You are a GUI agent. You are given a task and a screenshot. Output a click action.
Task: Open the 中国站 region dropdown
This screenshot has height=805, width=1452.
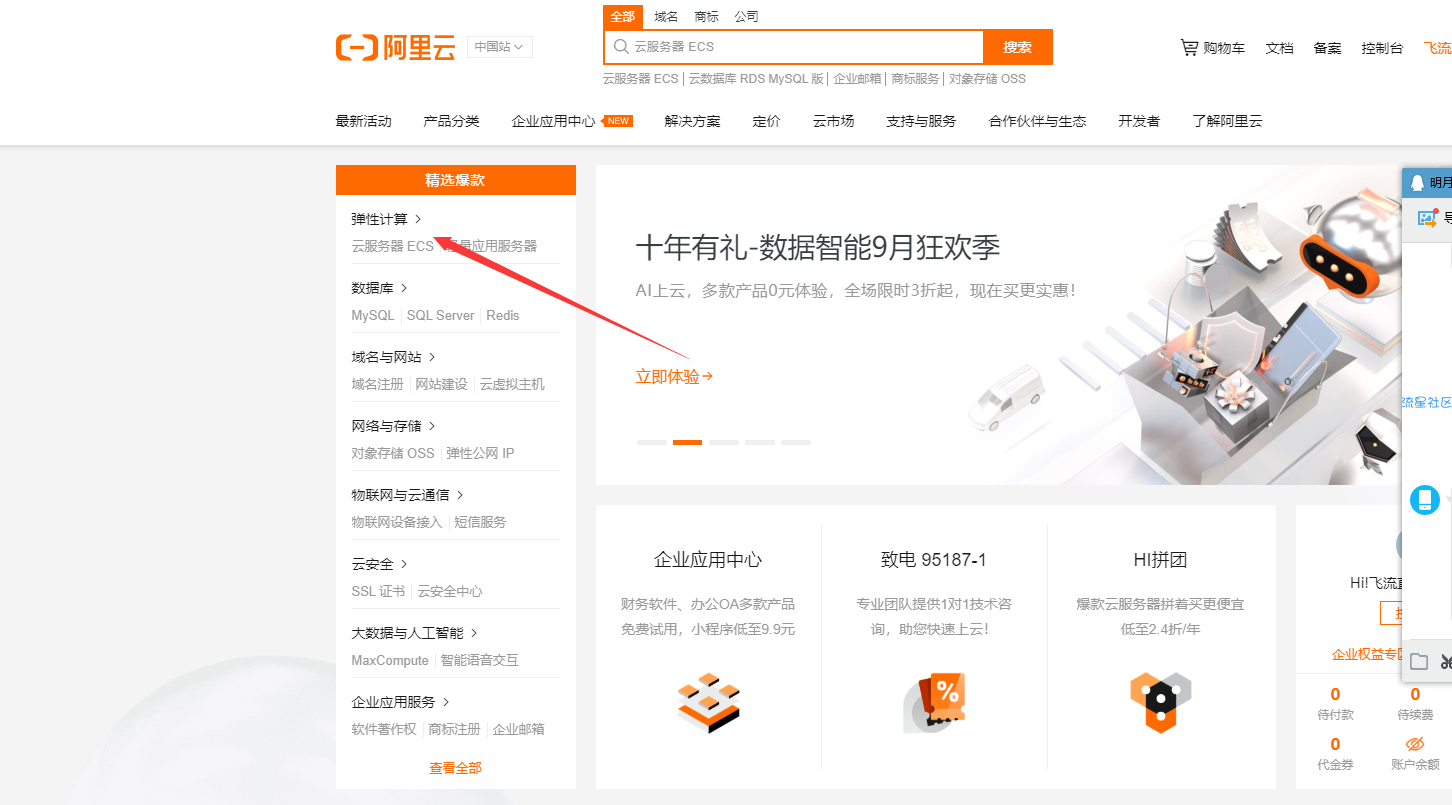(500, 47)
